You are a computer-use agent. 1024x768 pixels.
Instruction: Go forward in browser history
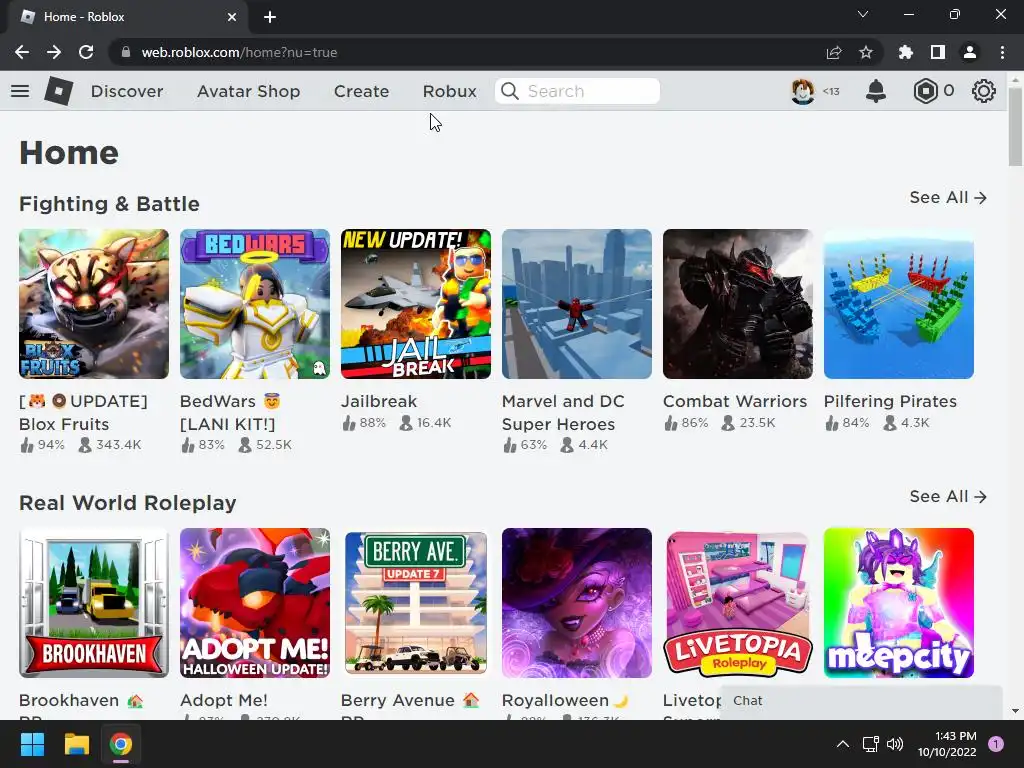(x=54, y=52)
